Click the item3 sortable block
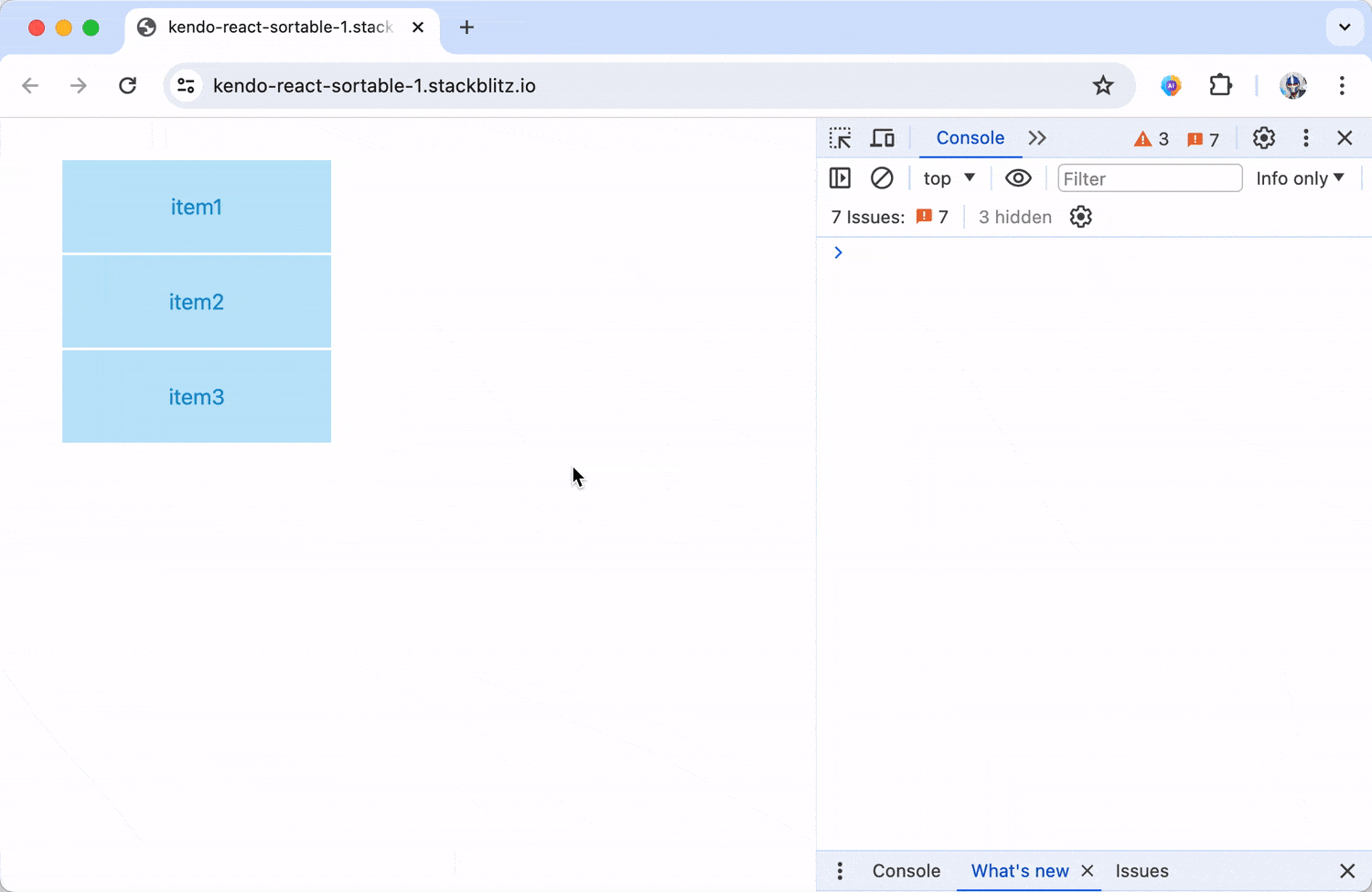The width and height of the screenshot is (1372, 892). click(x=197, y=397)
